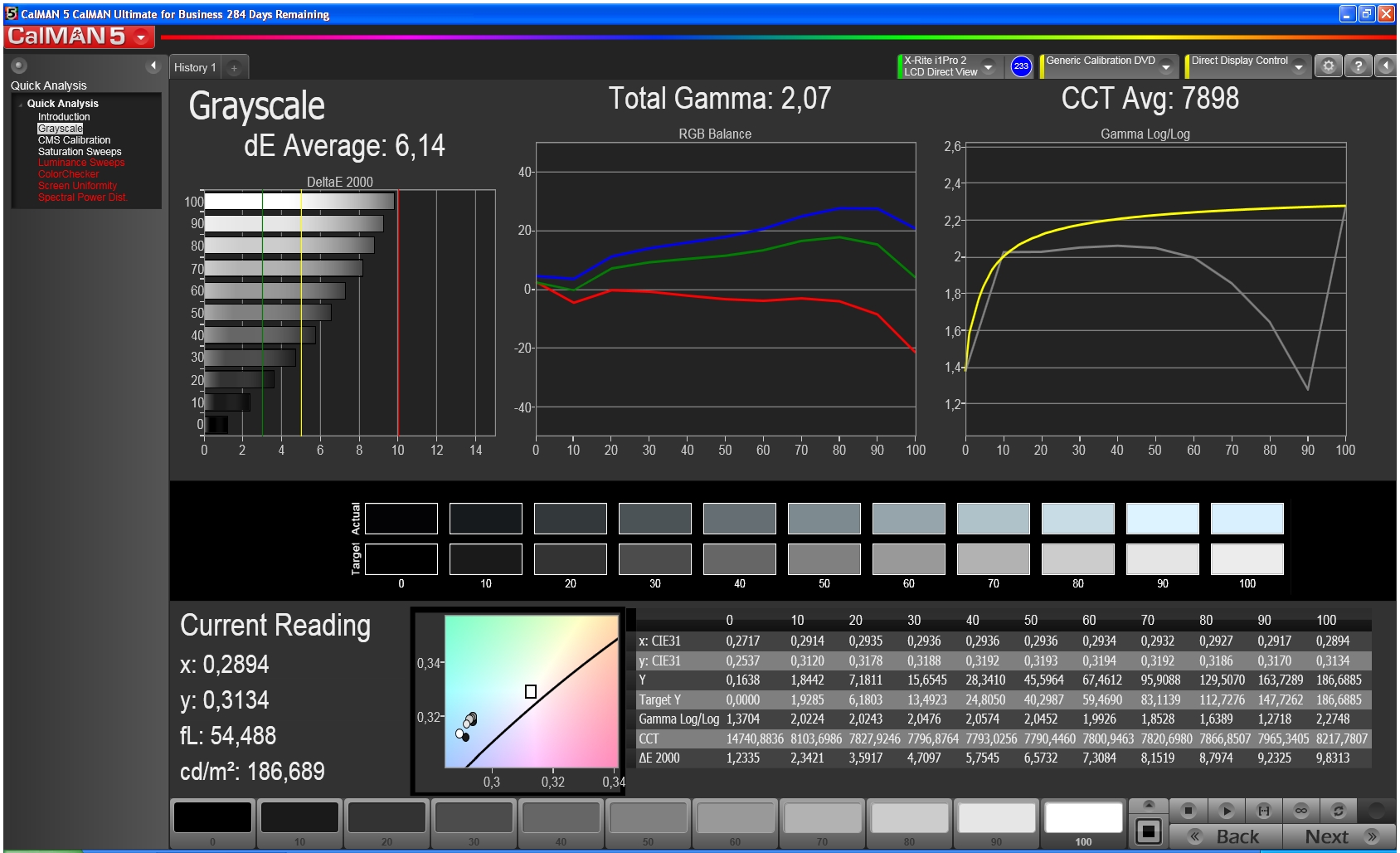This screenshot has height=853, width=1400.
Task: Click the Back navigation button
Action: (x=1226, y=836)
